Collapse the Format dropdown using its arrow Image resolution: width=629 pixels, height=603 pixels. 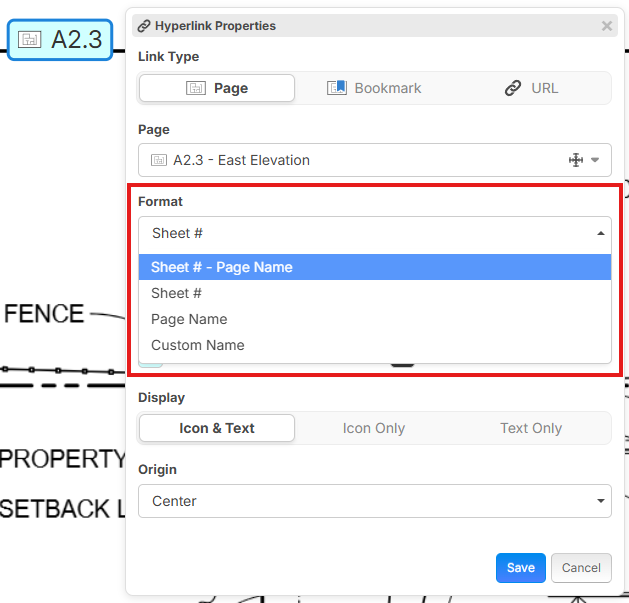pos(600,233)
